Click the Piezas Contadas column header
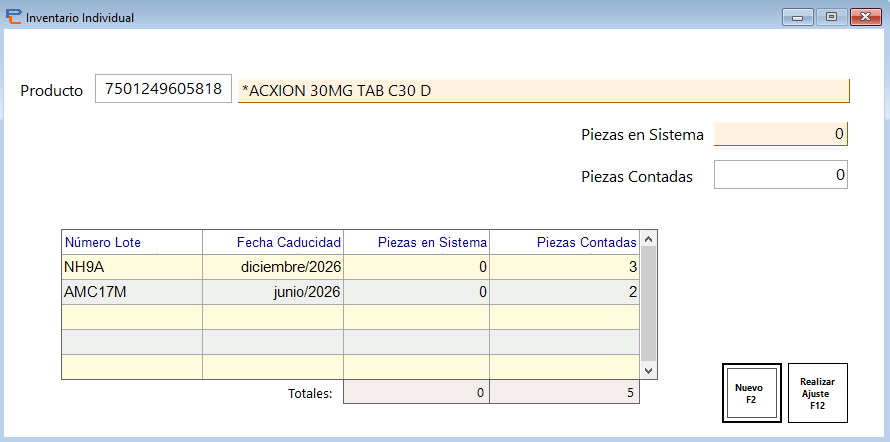This screenshot has height=442, width=890. (564, 242)
